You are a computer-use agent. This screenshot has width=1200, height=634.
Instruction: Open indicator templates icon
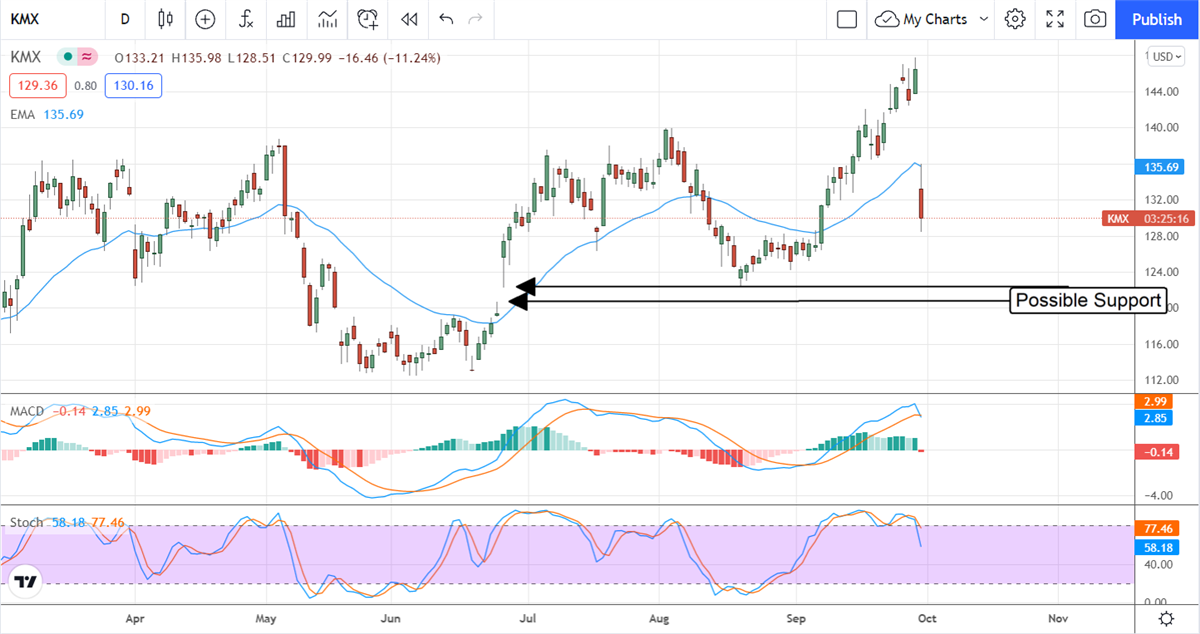pos(327,19)
